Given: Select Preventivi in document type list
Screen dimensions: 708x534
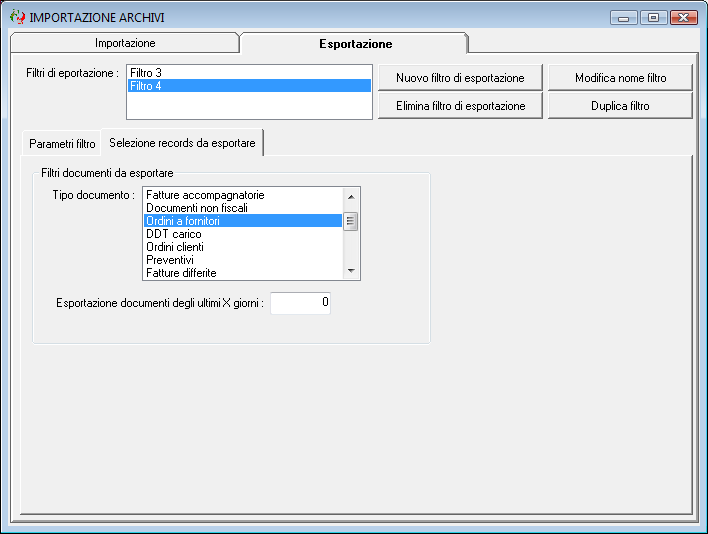Looking at the screenshot, I should tap(243, 260).
